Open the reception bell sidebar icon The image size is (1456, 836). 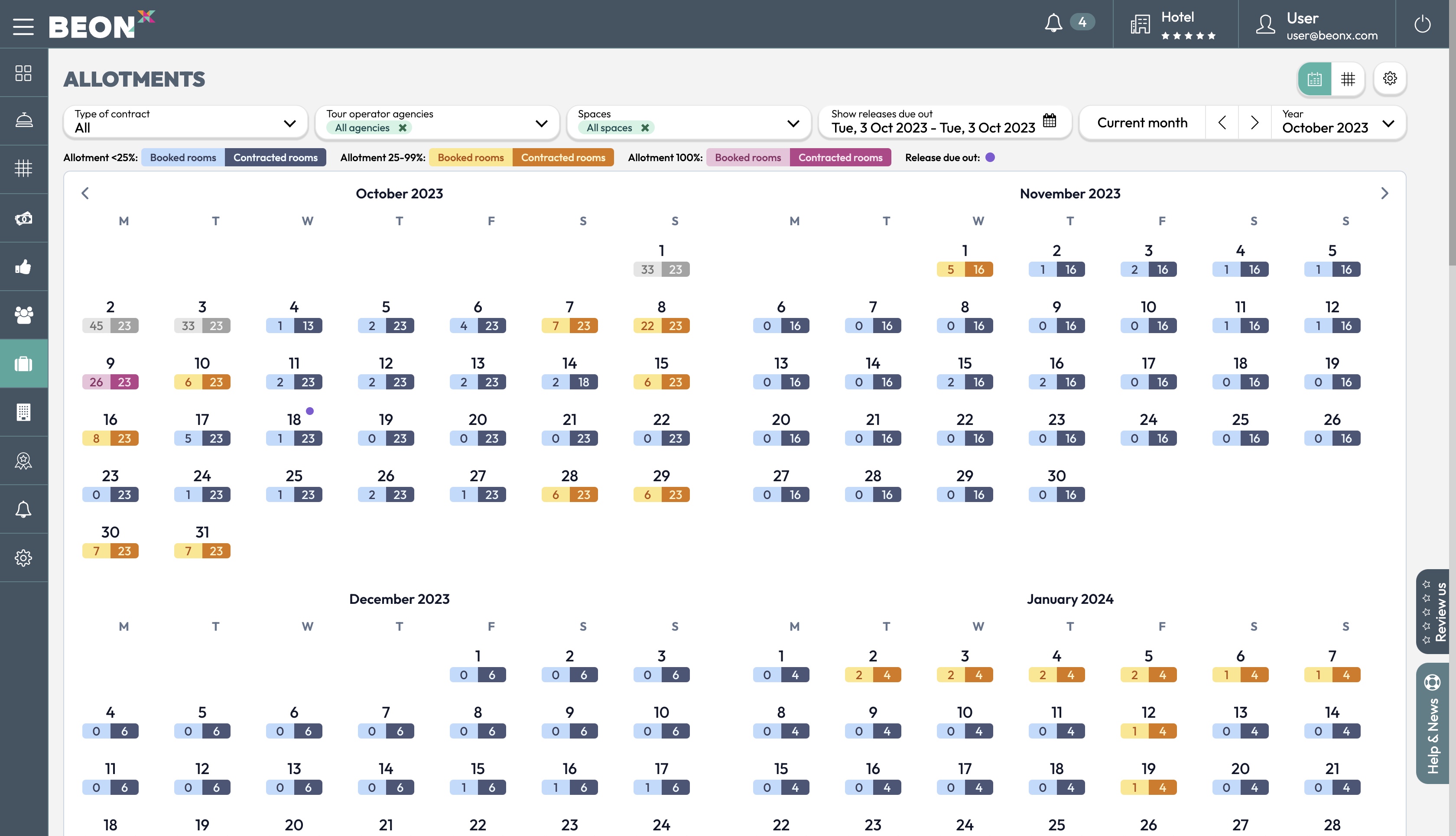[23, 120]
